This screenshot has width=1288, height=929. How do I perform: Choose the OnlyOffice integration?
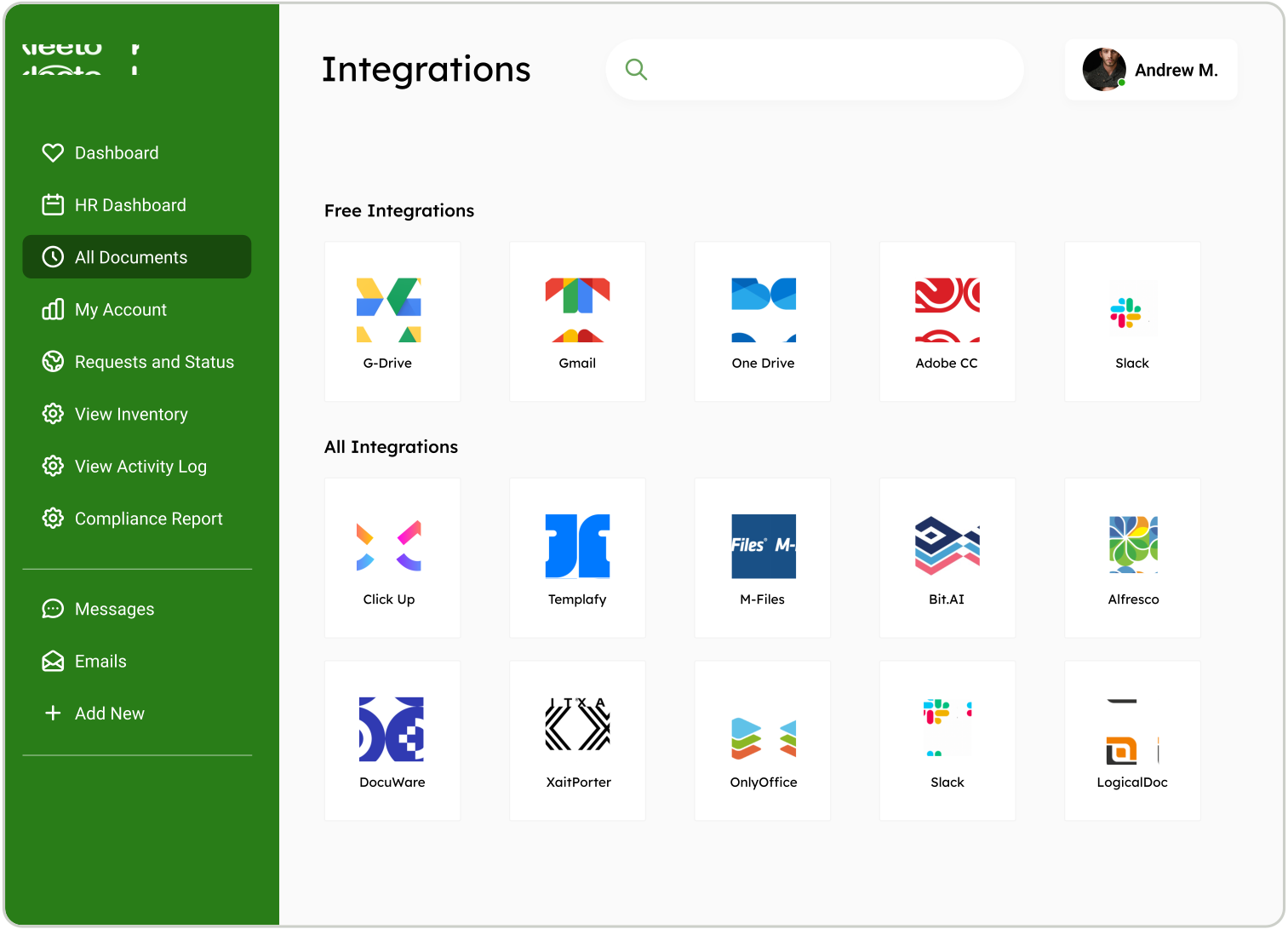point(763,741)
